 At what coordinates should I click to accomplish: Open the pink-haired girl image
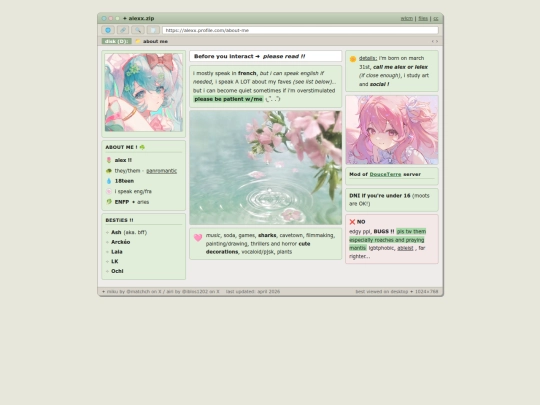(392, 130)
